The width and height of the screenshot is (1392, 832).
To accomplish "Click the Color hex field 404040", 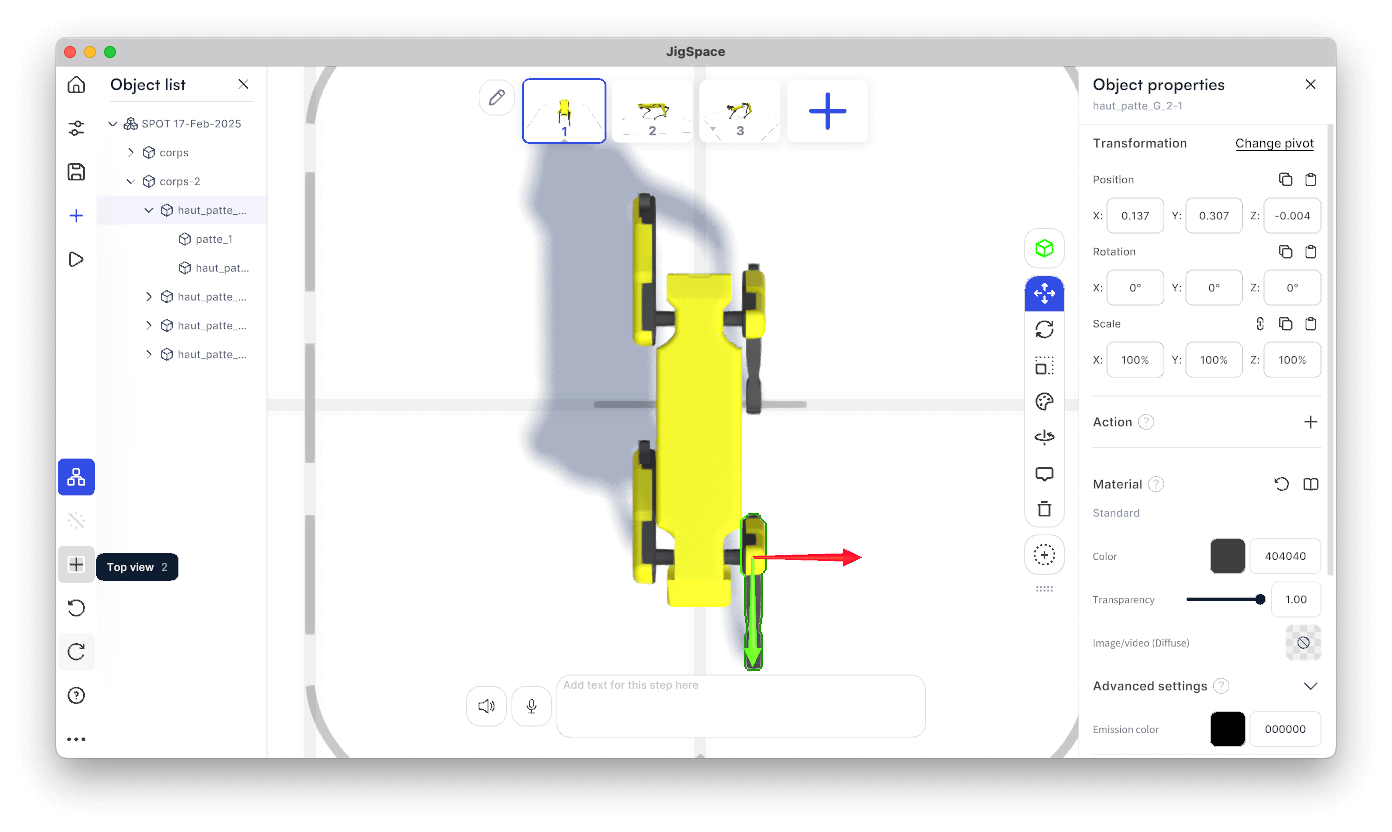I will 1285,556.
